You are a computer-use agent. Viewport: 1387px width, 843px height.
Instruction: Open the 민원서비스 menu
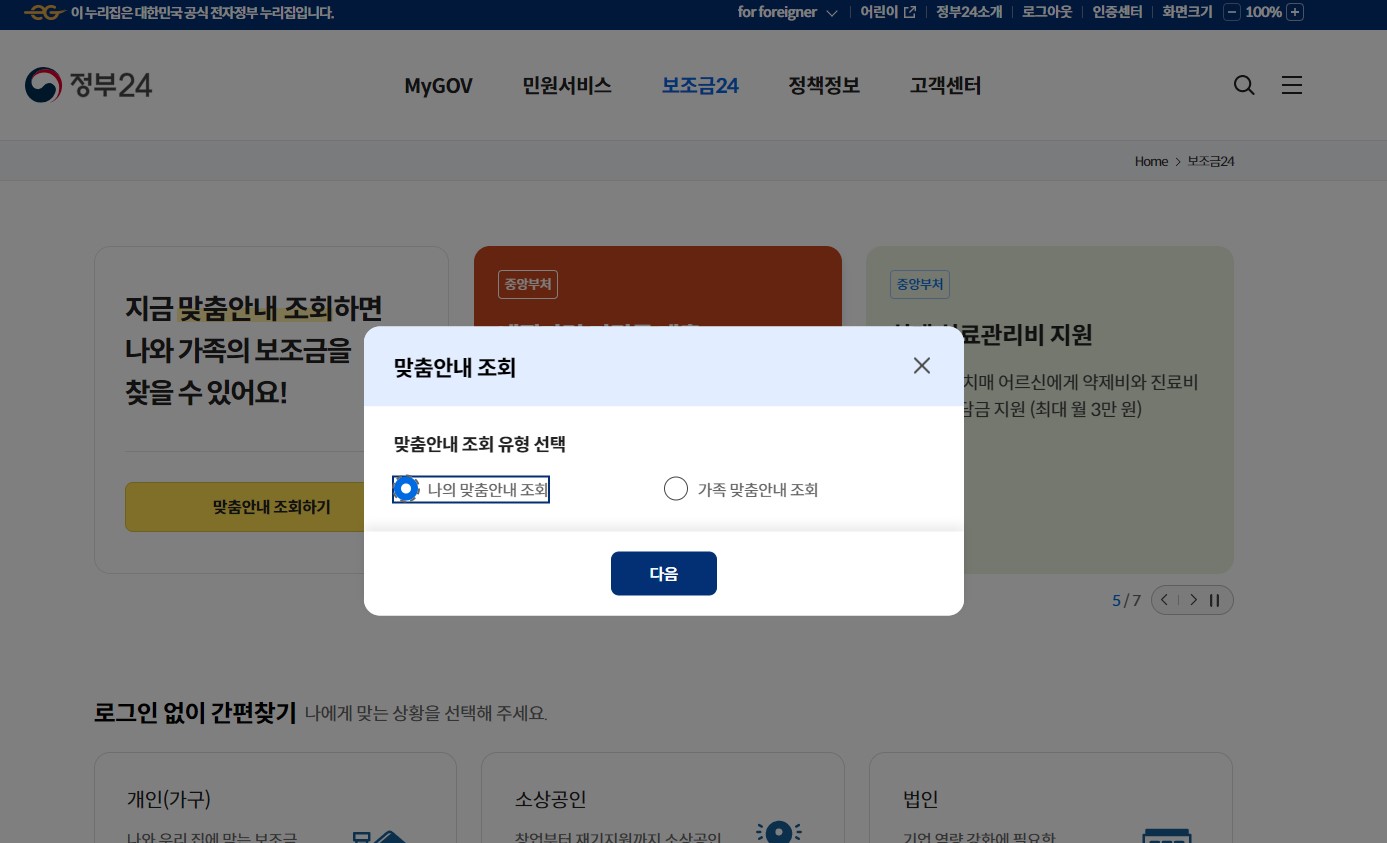[567, 86]
